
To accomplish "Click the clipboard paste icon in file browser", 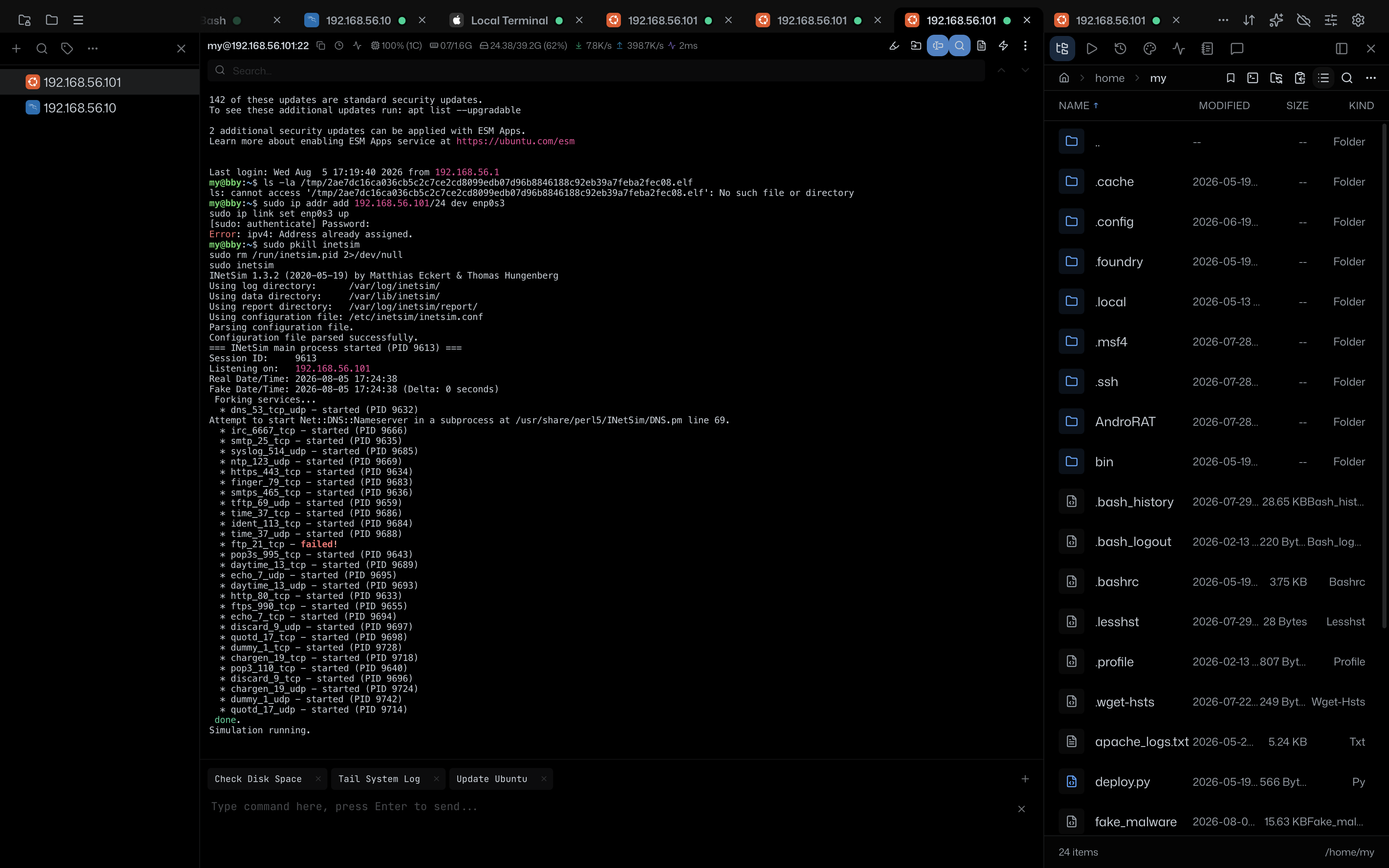I will point(1300,78).
